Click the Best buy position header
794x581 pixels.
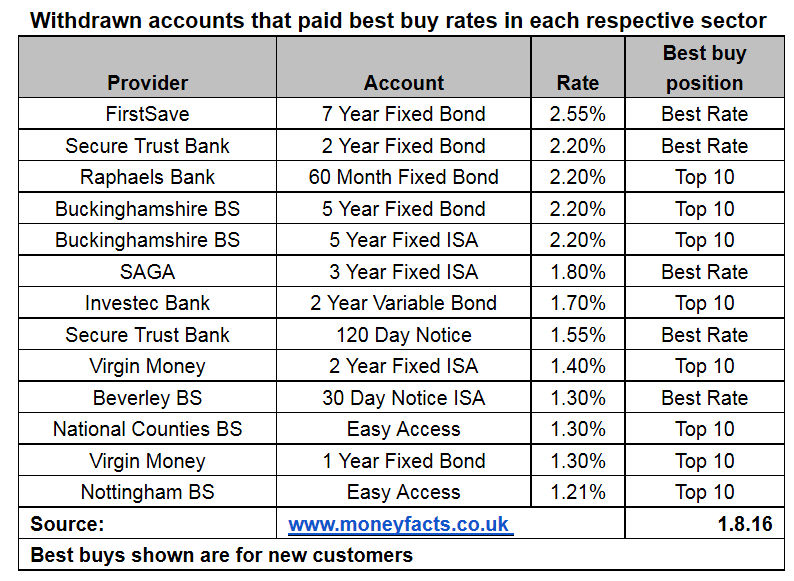pyautogui.click(x=704, y=68)
